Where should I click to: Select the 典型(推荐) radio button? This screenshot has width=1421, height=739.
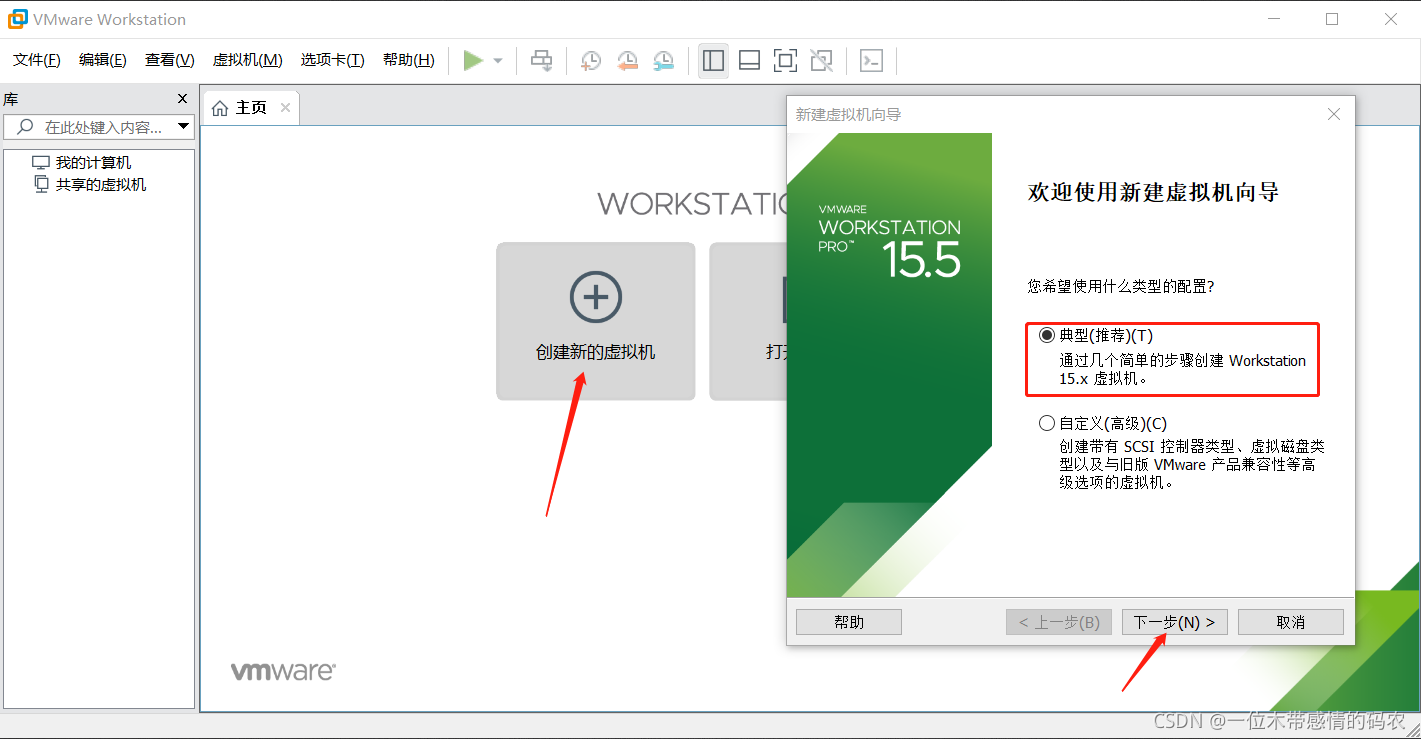(x=1047, y=336)
